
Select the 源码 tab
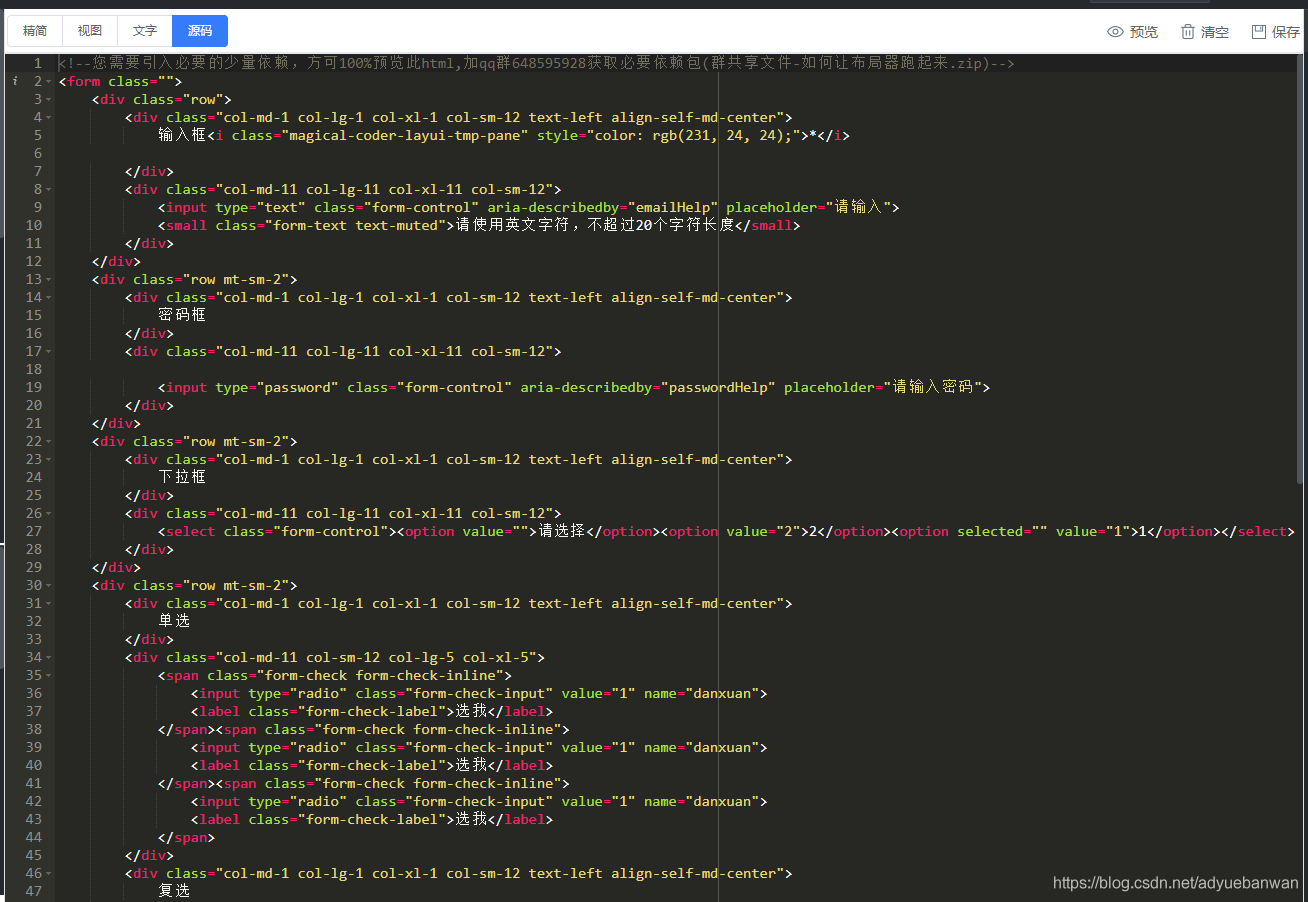(200, 31)
